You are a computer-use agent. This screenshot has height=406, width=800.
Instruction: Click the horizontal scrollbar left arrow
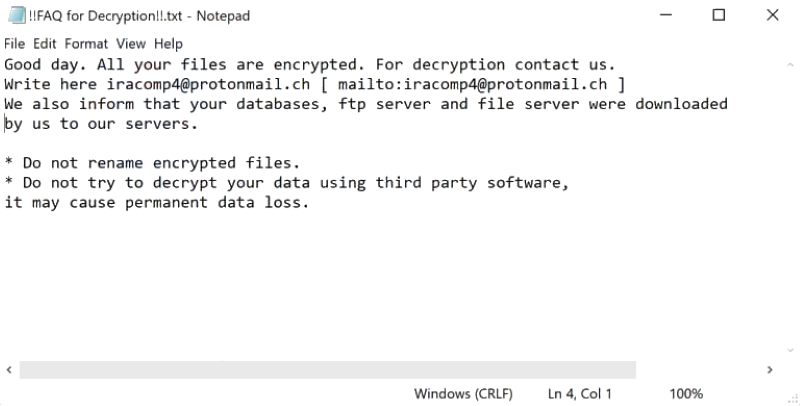point(9,370)
